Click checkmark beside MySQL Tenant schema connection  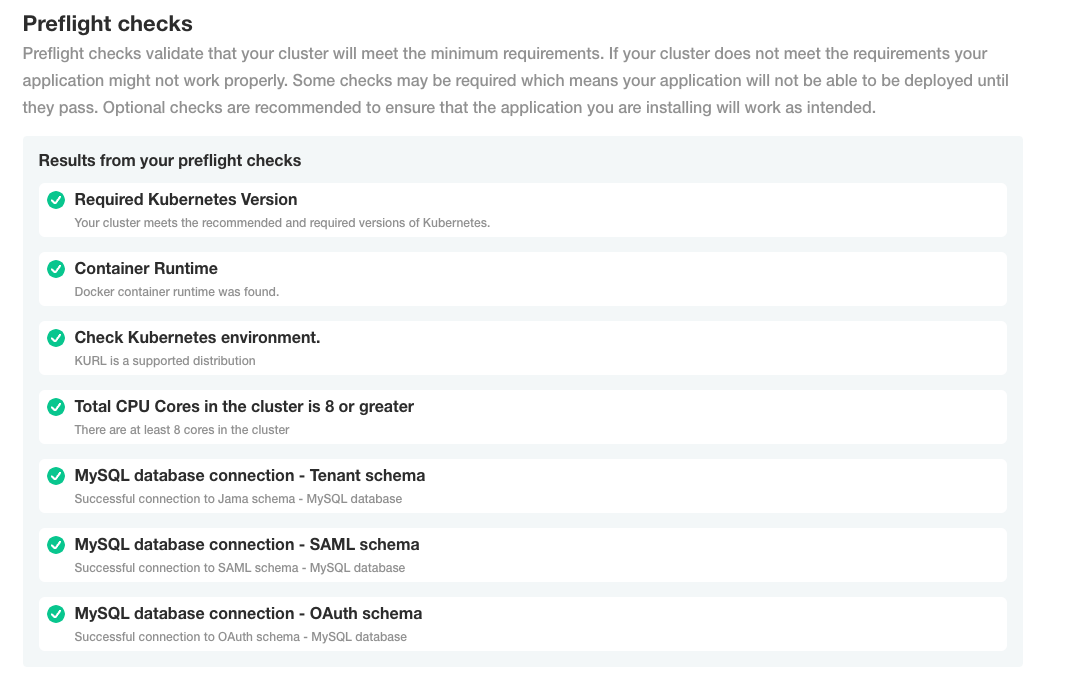56,476
